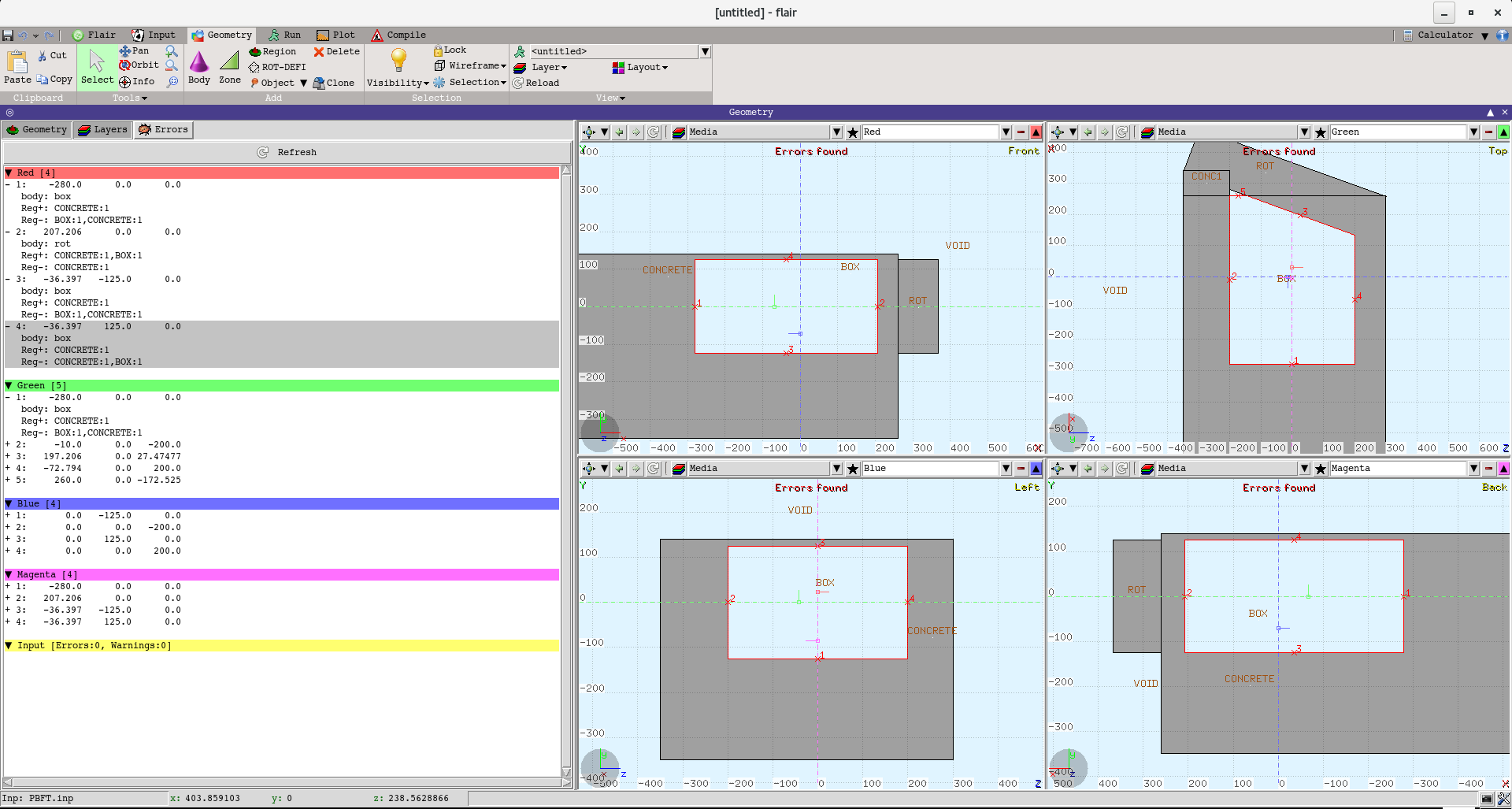
Task: Open the Layer dropdown
Action: coord(541,68)
